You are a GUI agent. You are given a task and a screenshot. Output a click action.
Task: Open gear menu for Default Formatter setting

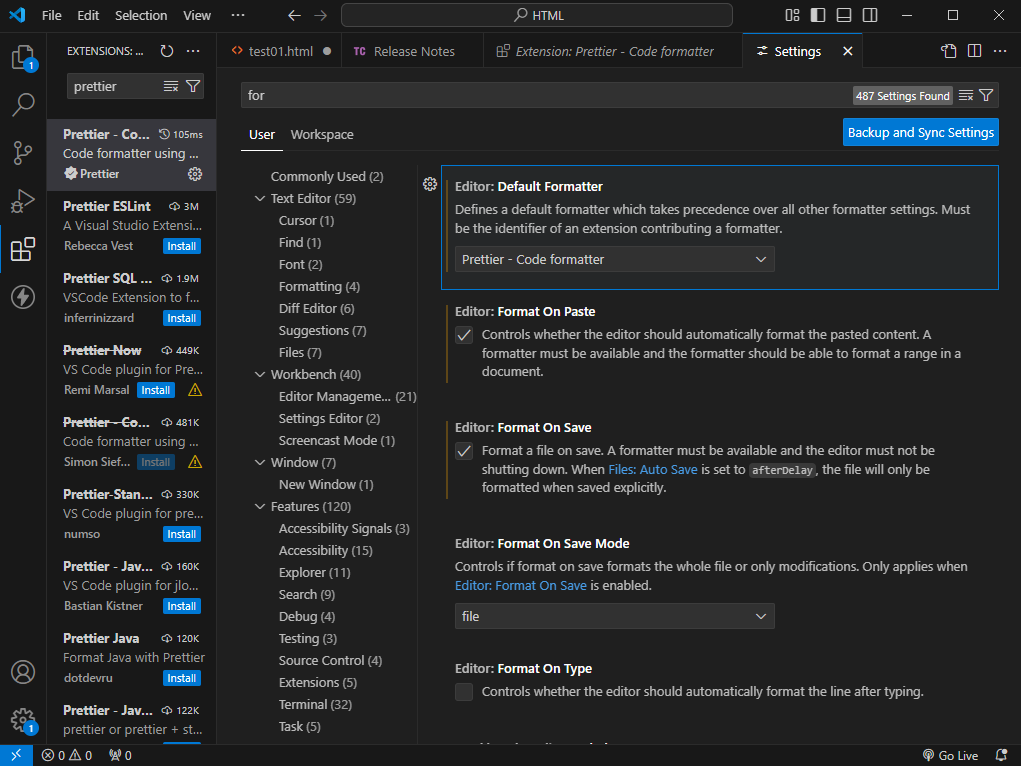point(430,184)
